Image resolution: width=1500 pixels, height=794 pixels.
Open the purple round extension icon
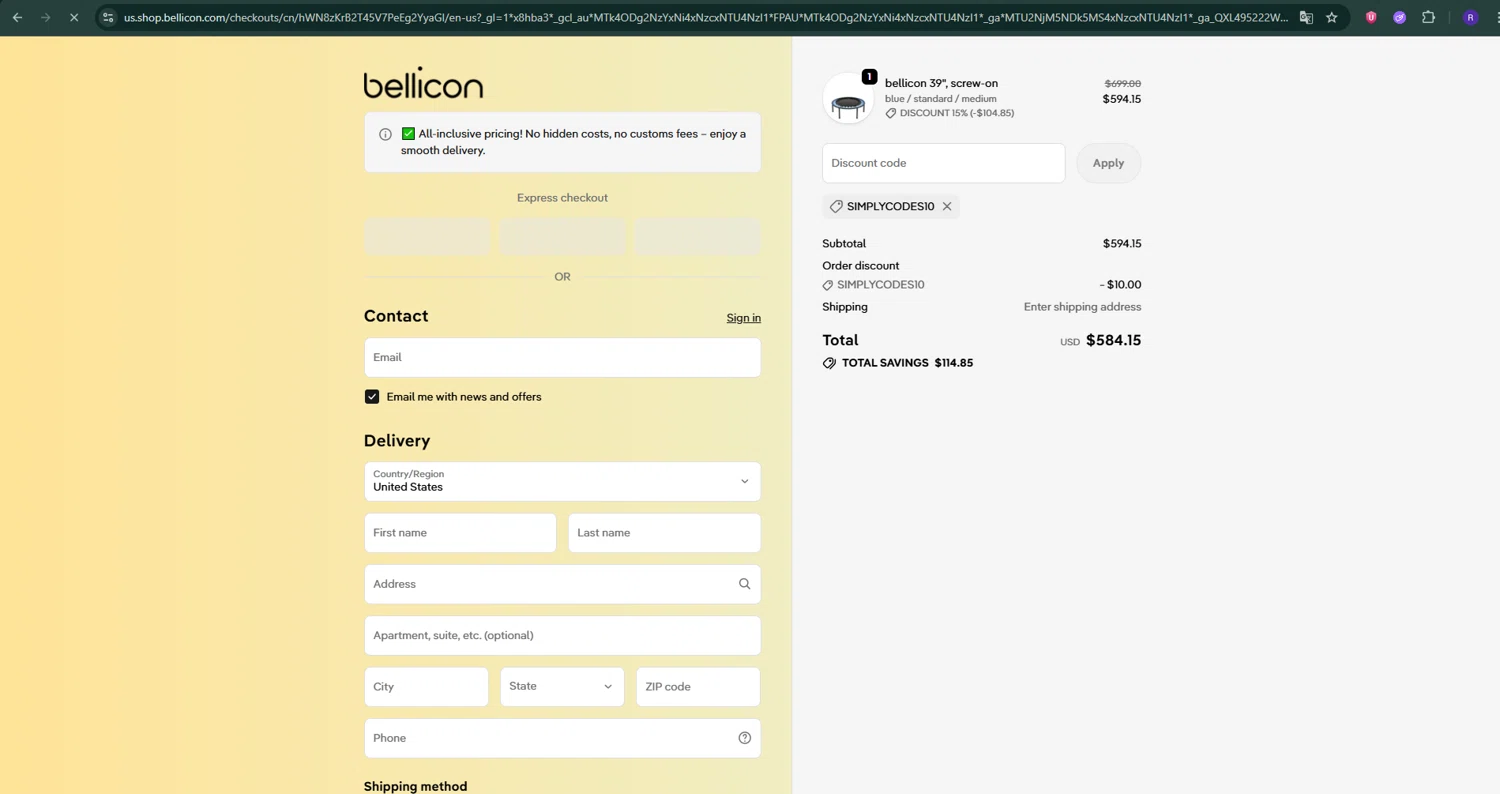1400,17
